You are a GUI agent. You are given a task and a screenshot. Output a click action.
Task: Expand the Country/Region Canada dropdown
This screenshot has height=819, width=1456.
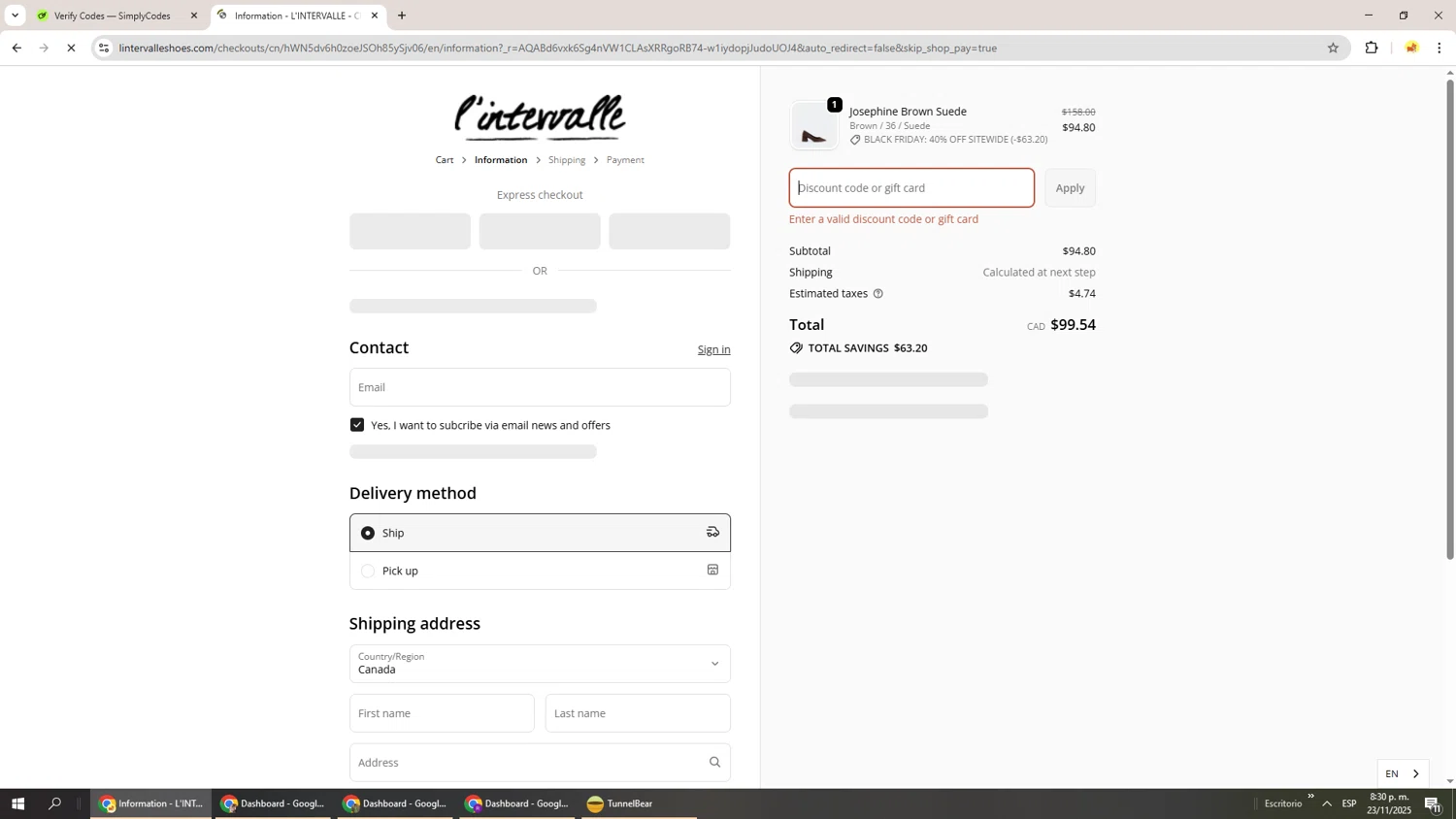540,664
